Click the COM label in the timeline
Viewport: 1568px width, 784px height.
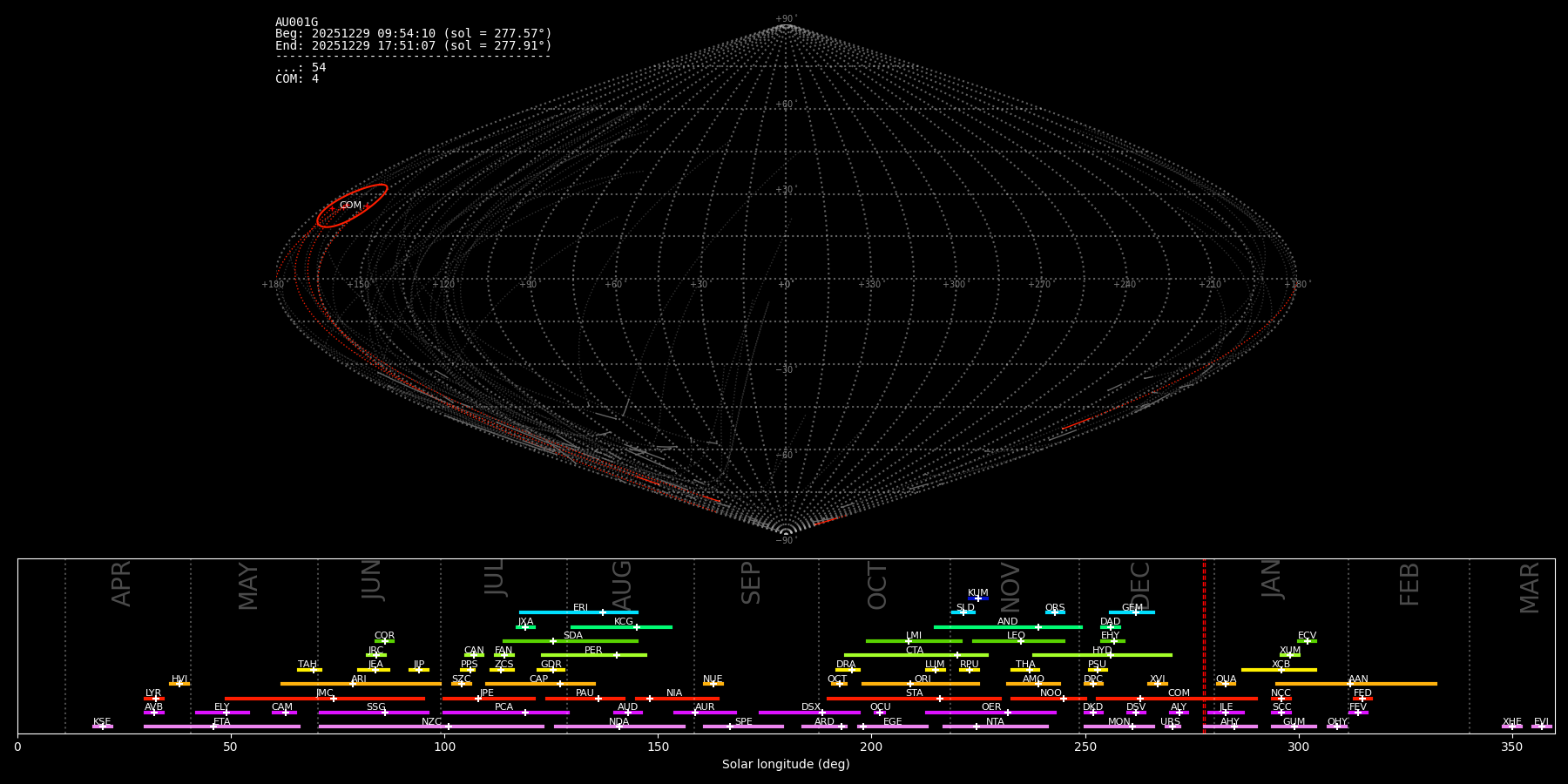(1179, 693)
